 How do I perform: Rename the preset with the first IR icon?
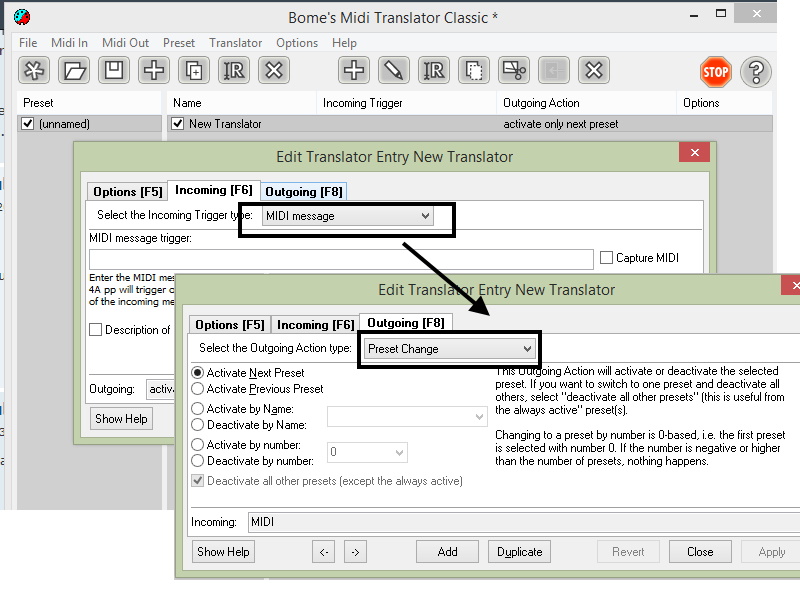pos(234,70)
